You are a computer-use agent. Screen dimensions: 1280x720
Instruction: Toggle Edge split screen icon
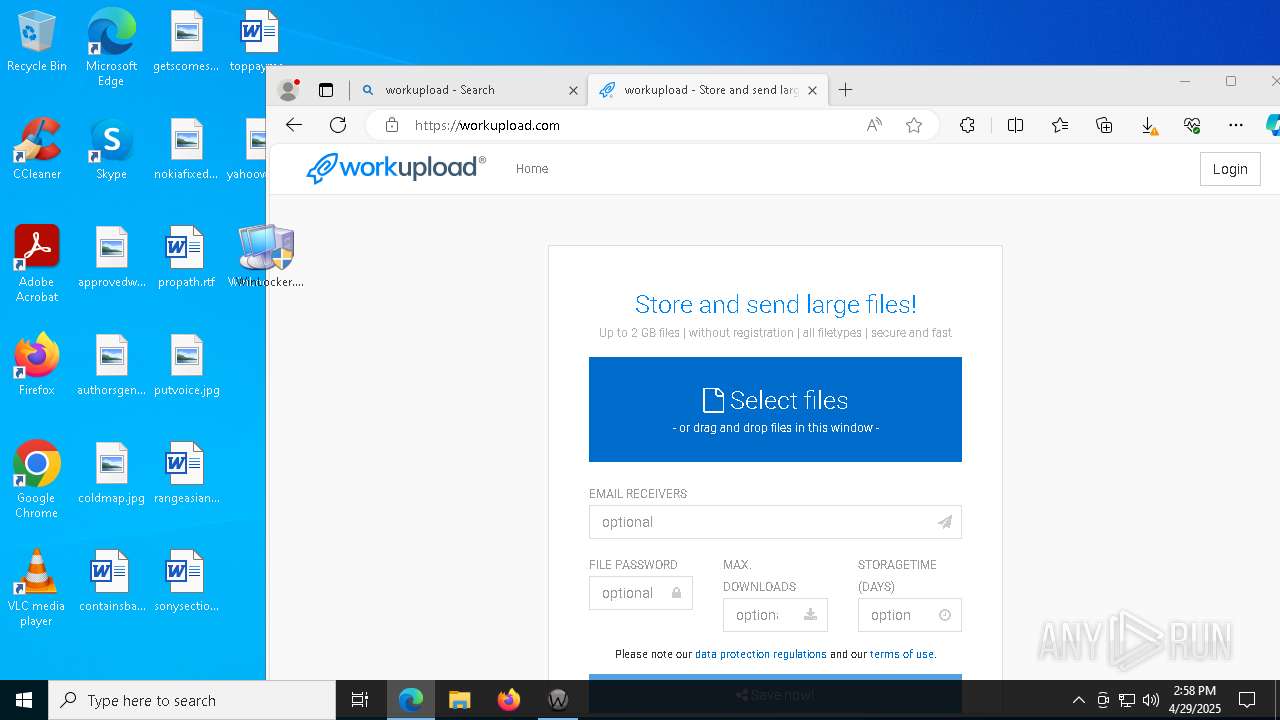click(x=1015, y=125)
